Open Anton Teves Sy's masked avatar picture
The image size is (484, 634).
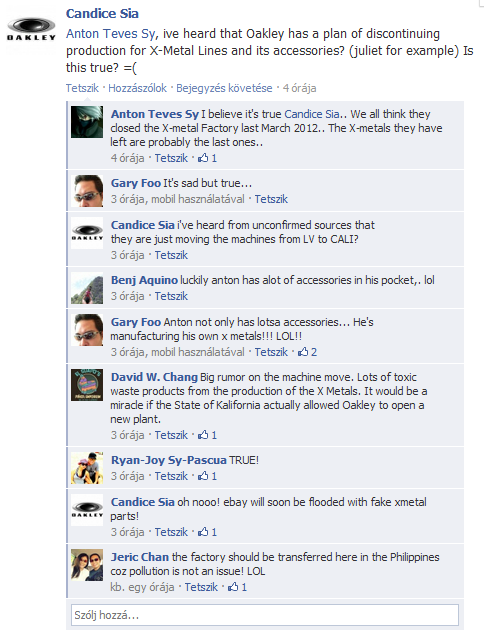tap(87, 122)
